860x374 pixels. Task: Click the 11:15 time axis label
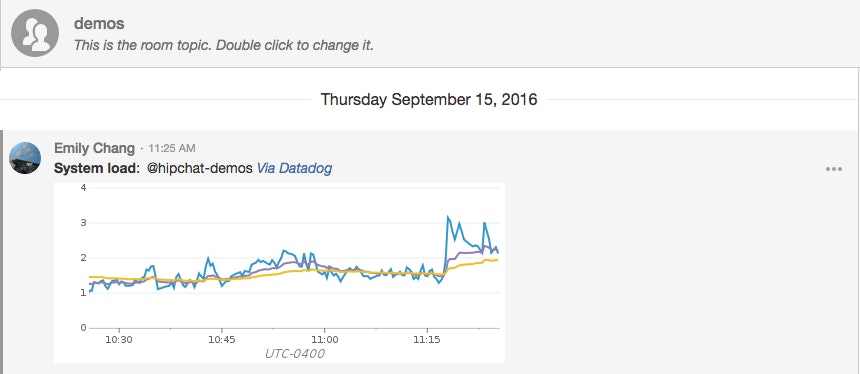tap(427, 339)
